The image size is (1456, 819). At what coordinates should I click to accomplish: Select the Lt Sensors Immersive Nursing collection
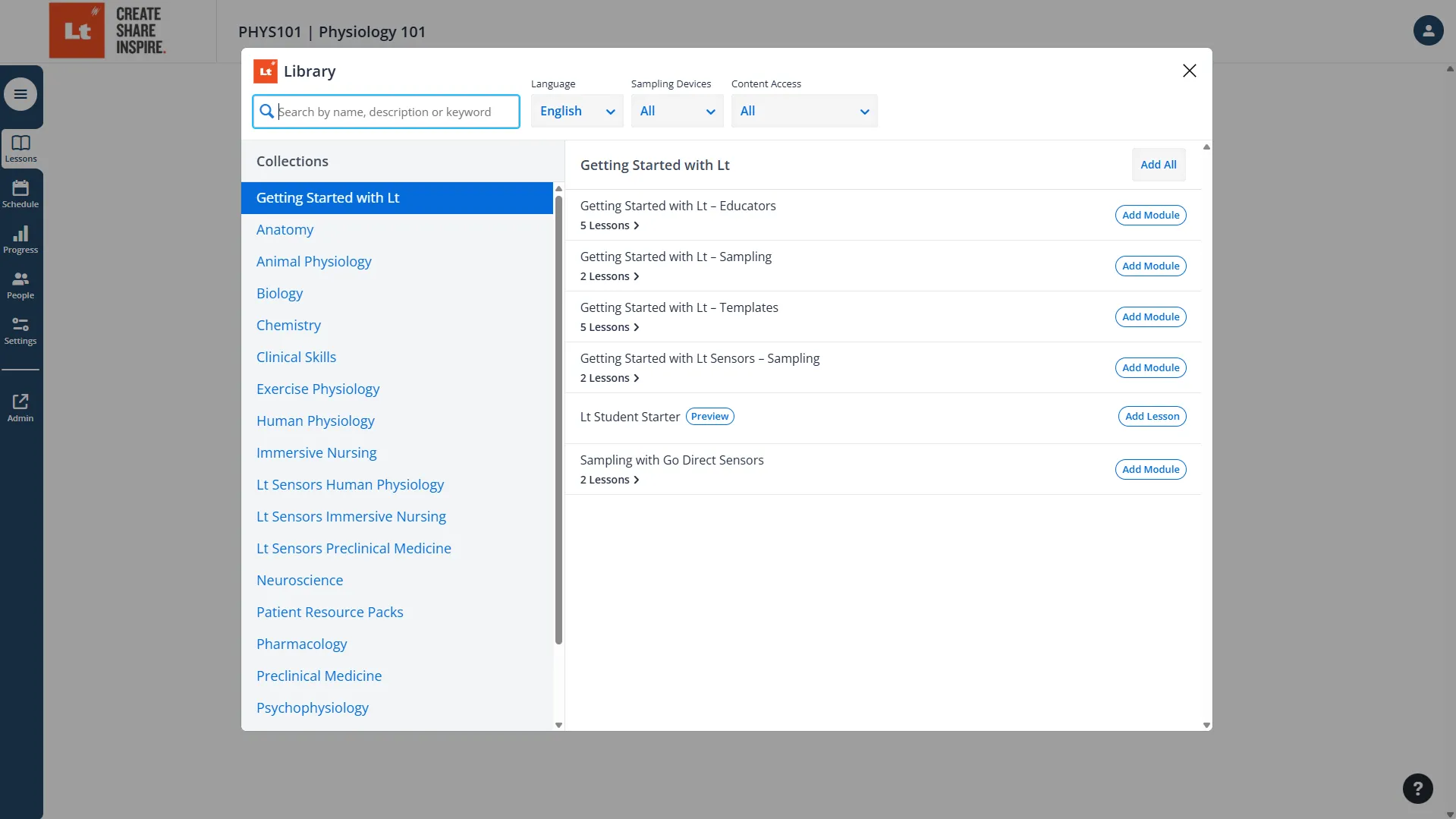tap(397, 517)
